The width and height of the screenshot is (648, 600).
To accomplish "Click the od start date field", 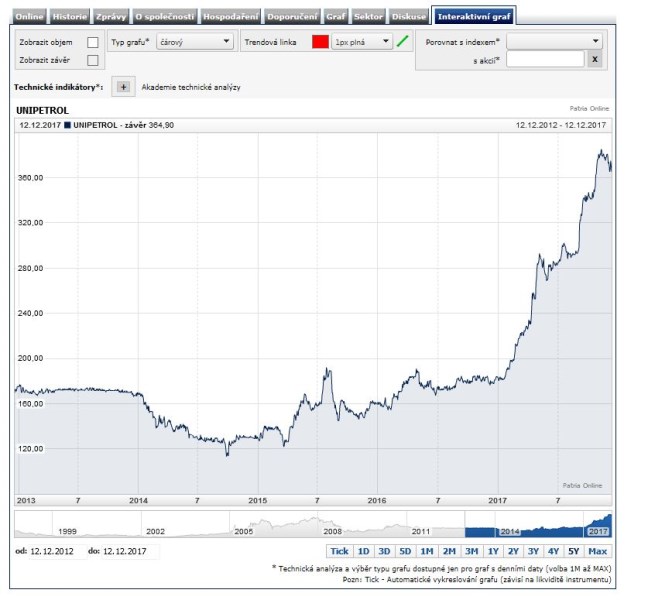I will tap(50, 550).
